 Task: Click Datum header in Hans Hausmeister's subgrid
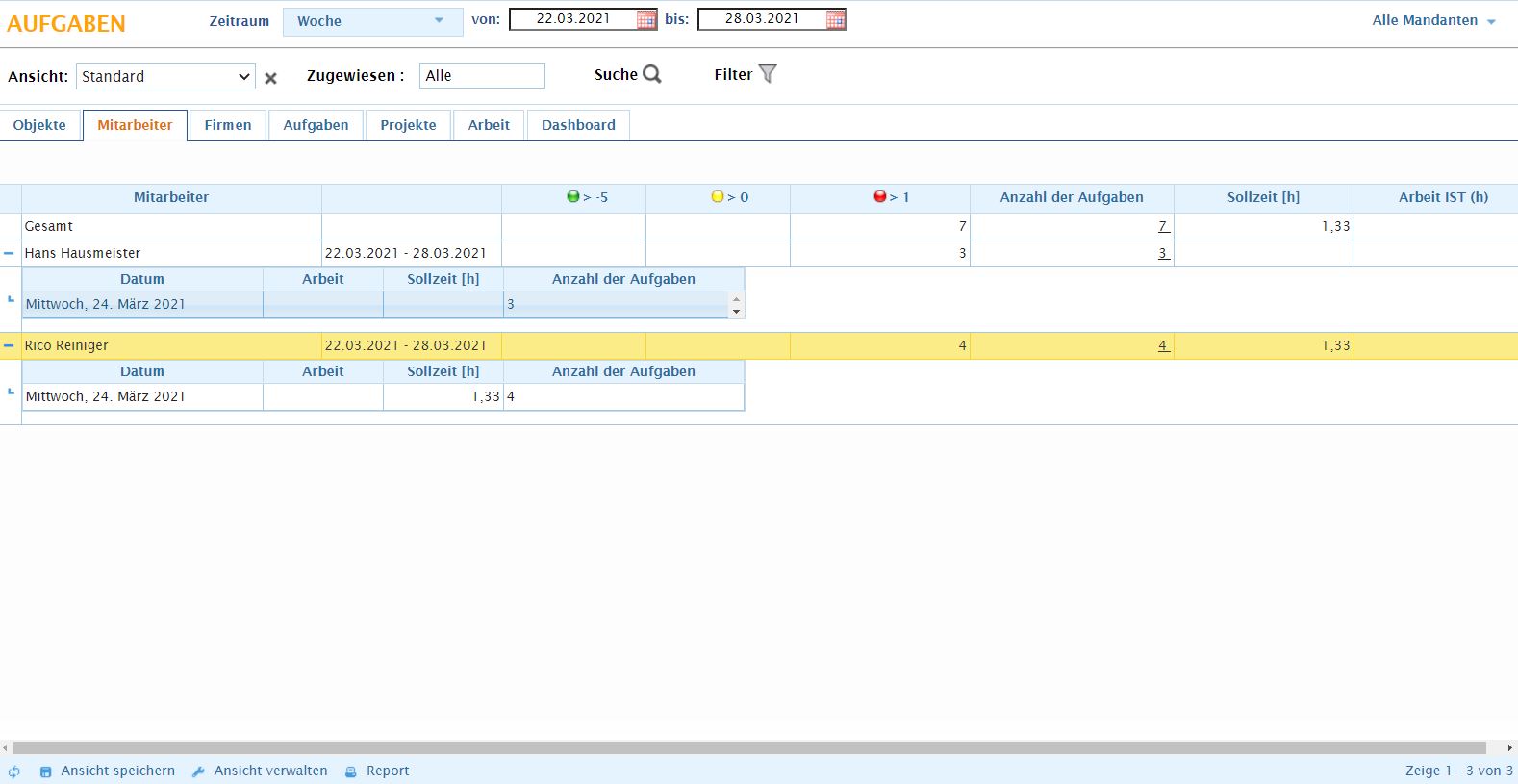[142, 279]
